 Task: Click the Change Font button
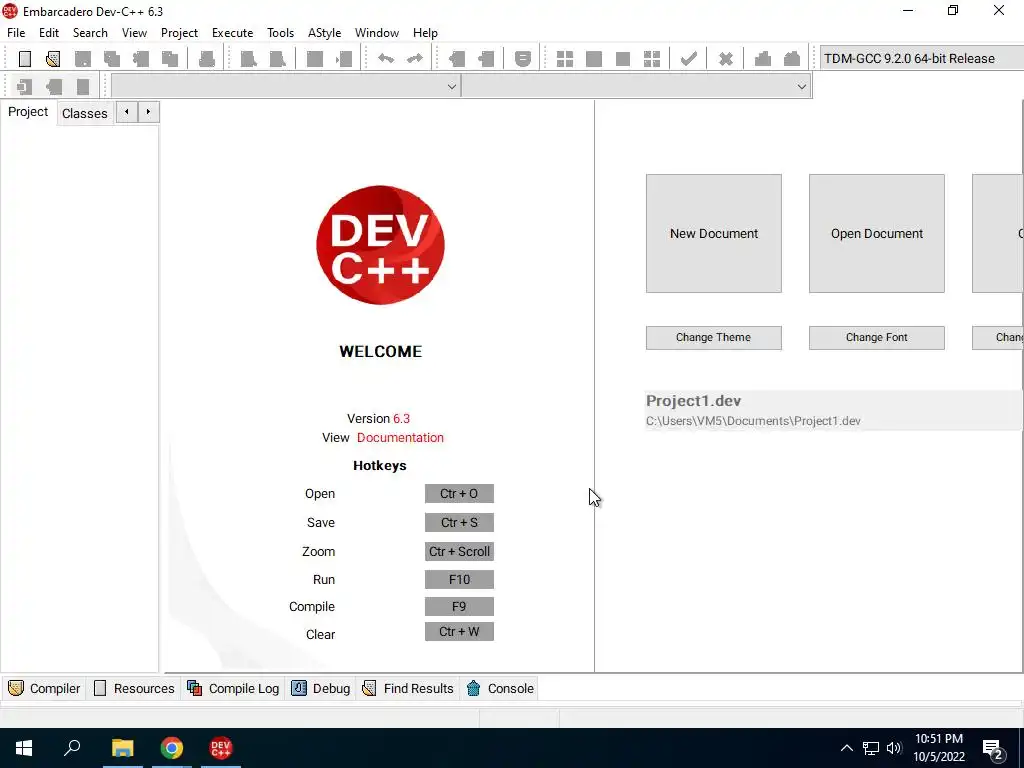click(x=876, y=338)
